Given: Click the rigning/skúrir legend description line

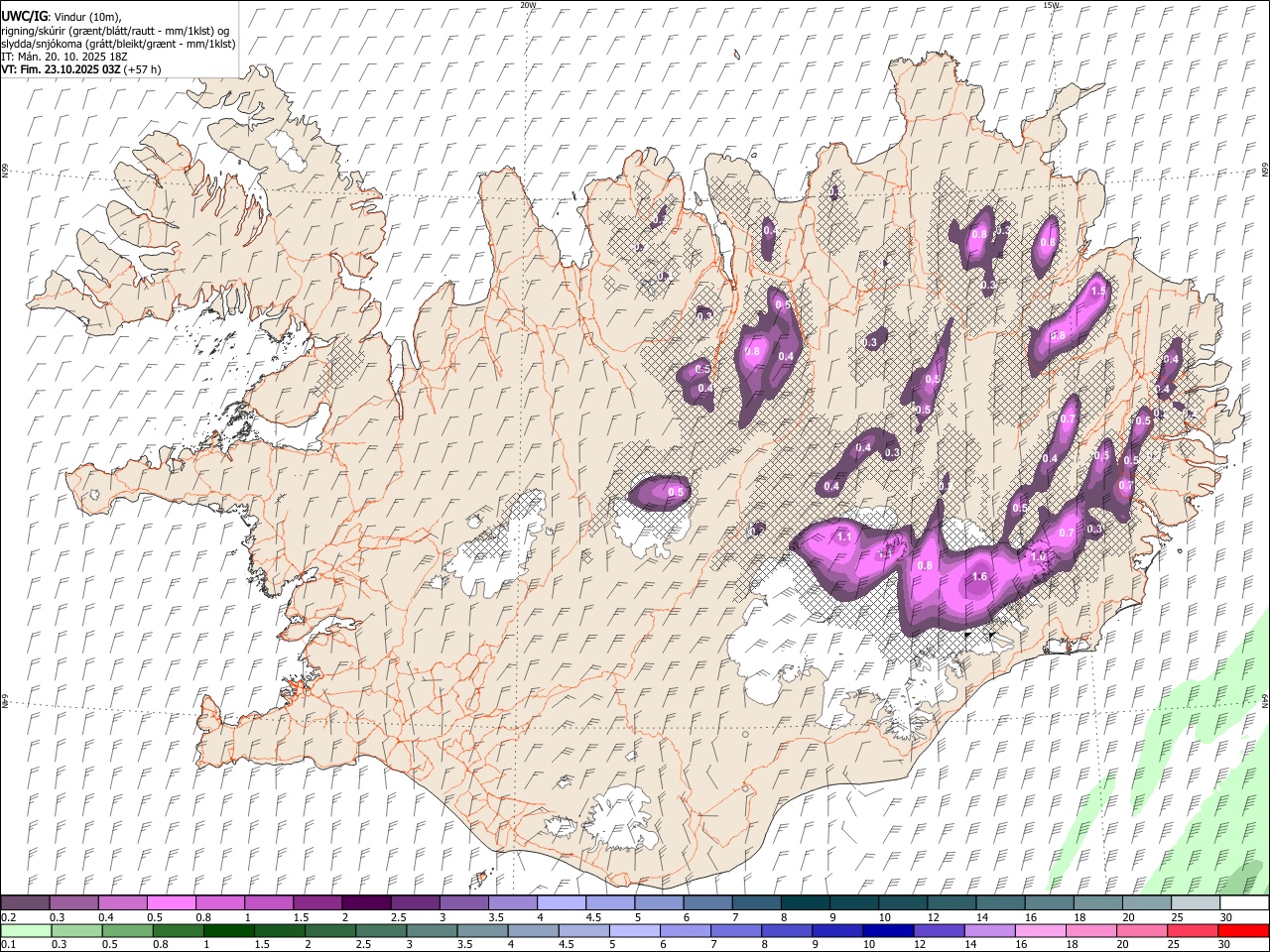Looking at the screenshot, I should [114, 31].
